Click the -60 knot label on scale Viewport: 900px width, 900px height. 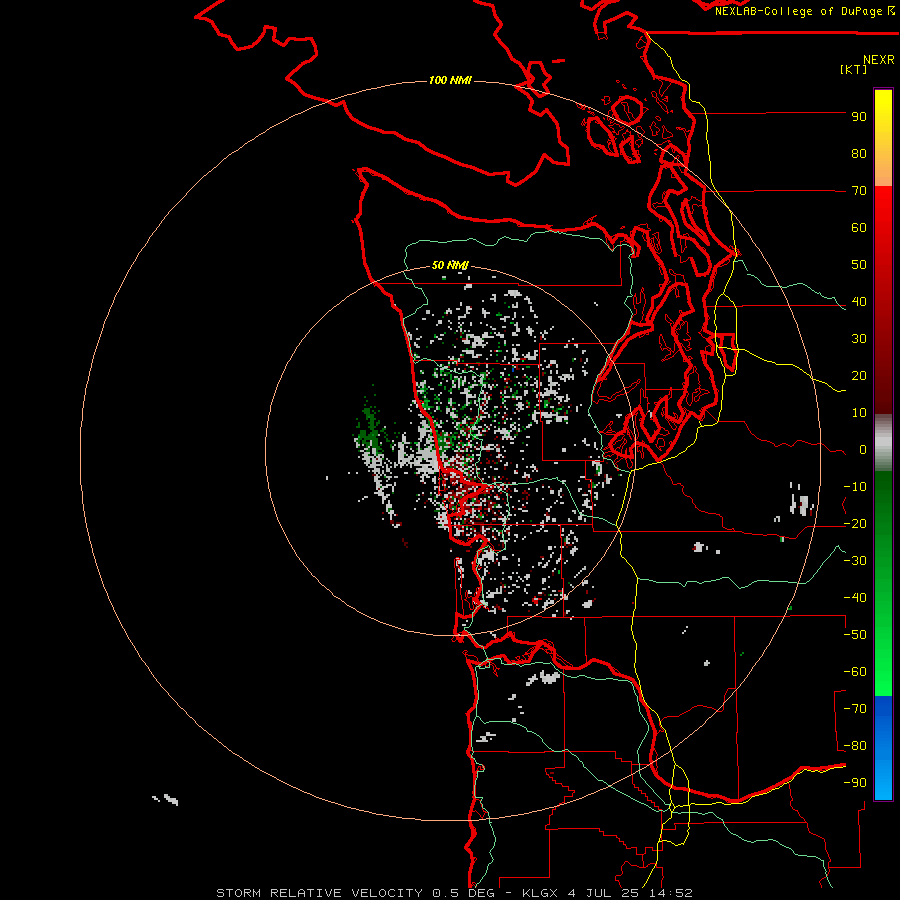tap(855, 672)
